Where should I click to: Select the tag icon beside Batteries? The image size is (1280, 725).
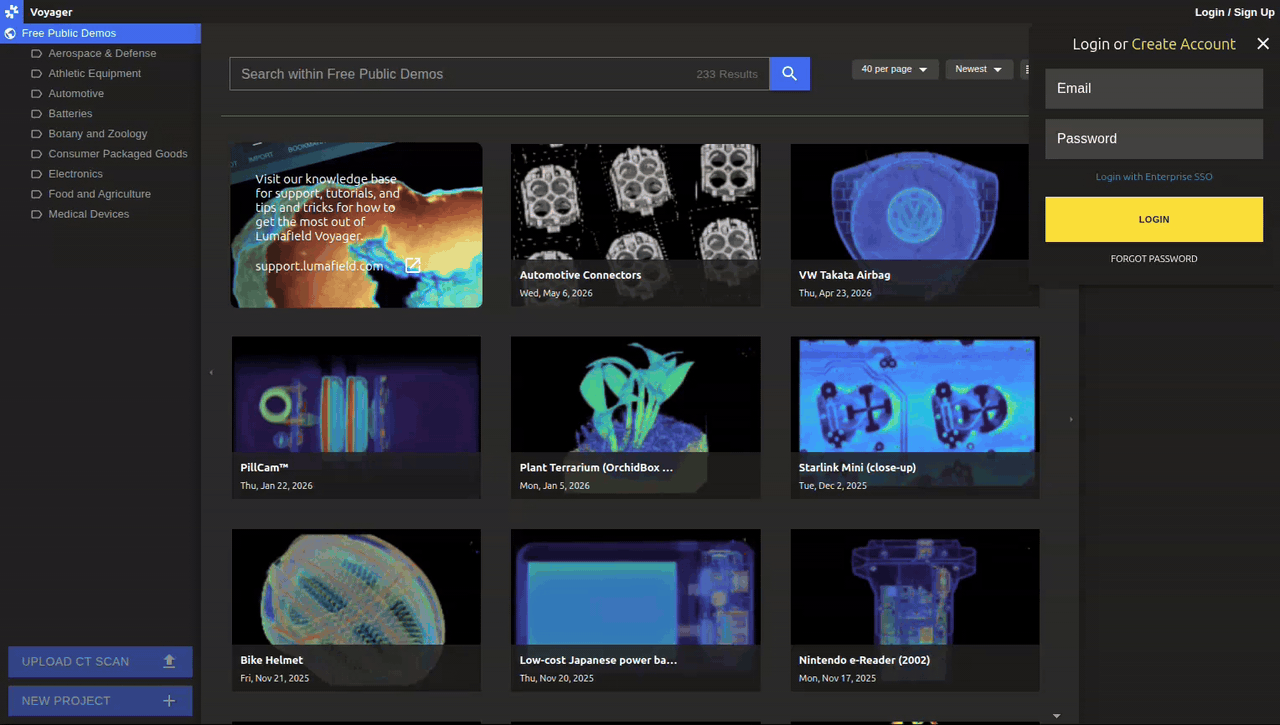click(36, 113)
